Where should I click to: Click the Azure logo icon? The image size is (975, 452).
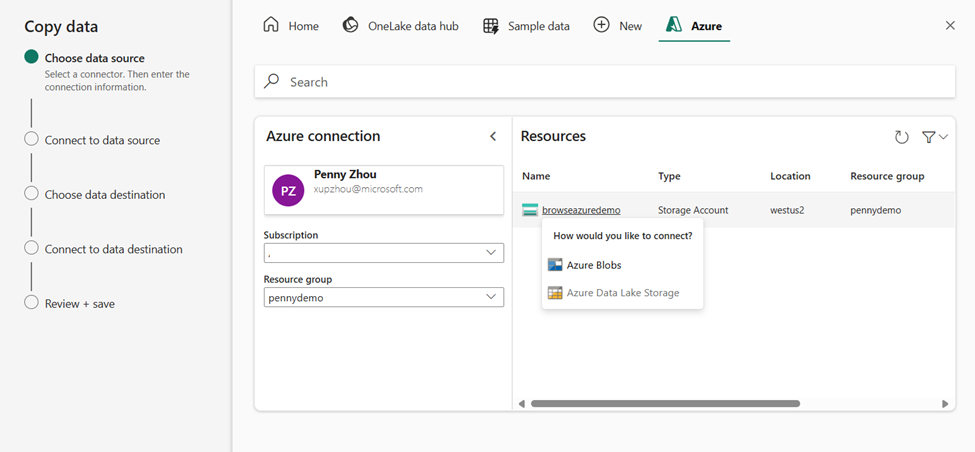[675, 25]
